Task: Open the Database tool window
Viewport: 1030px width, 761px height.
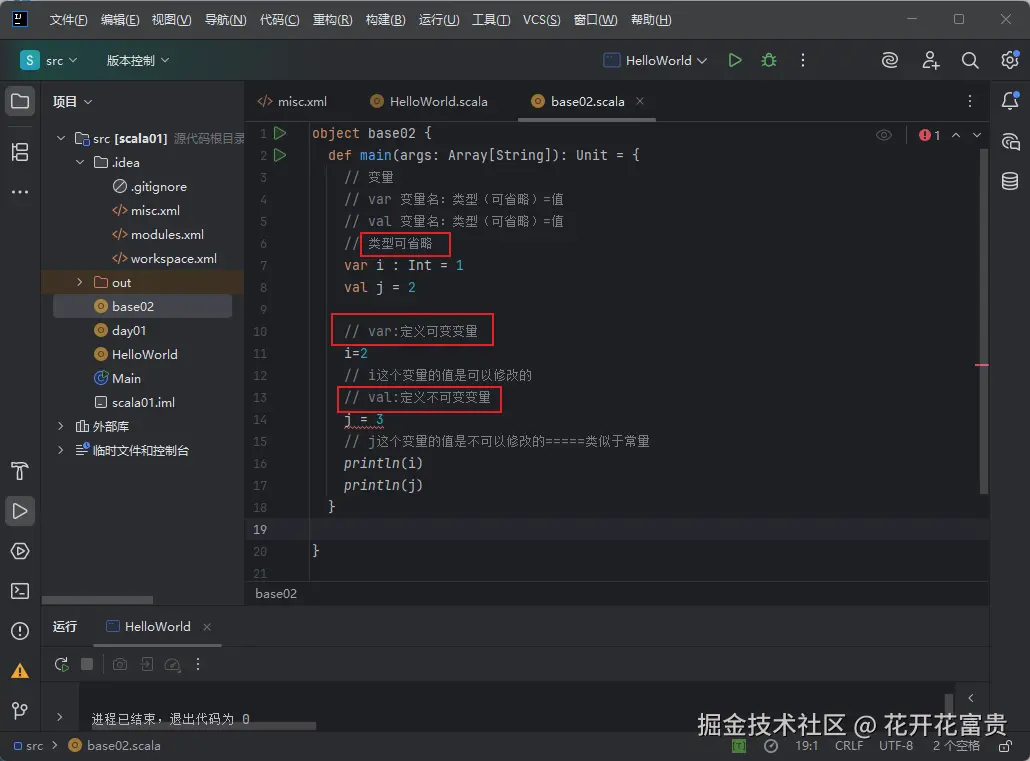Action: [1010, 181]
